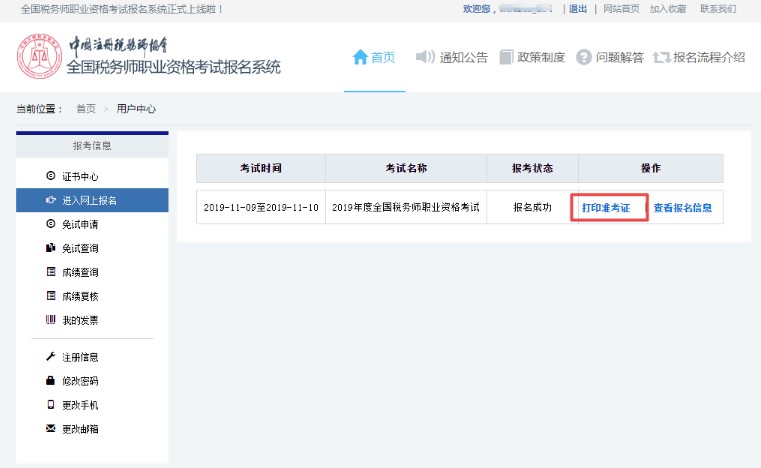Select 进入网上报名 in the sidebar
This screenshot has width=761, height=468.
pos(89,200)
